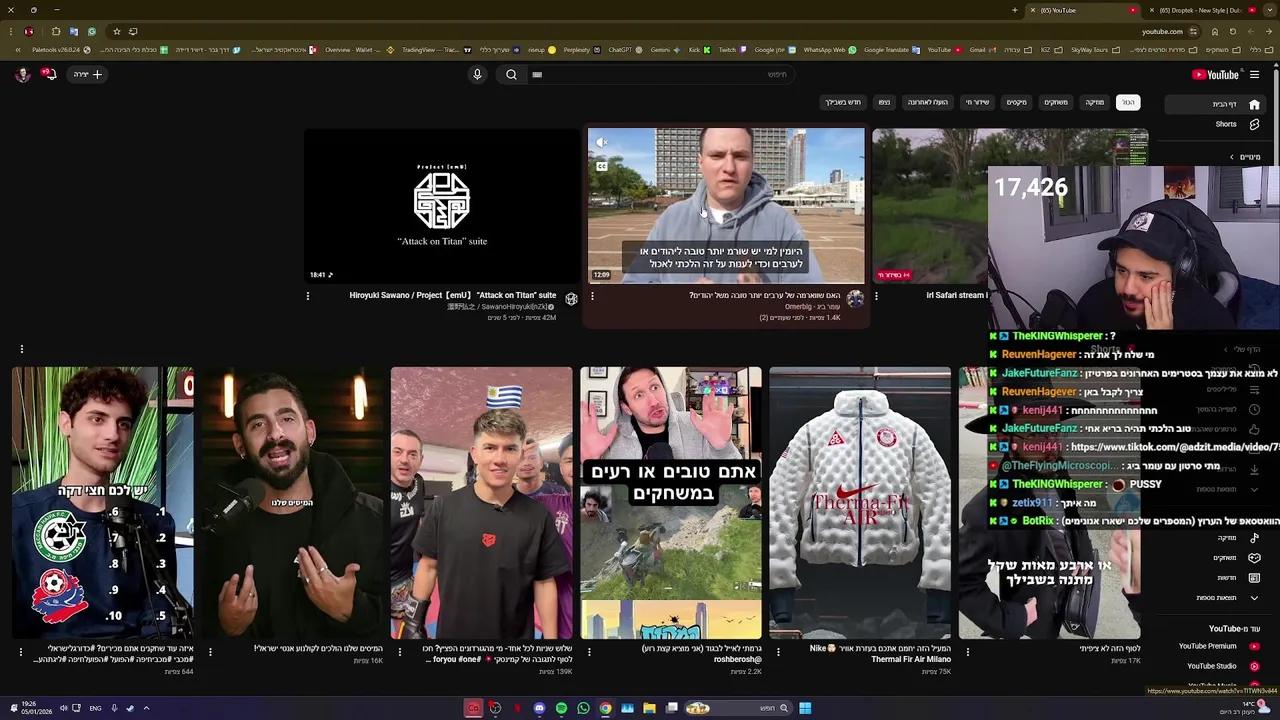Select the נצפו filter chip
Viewport: 1280px width, 720px height.
(884, 102)
